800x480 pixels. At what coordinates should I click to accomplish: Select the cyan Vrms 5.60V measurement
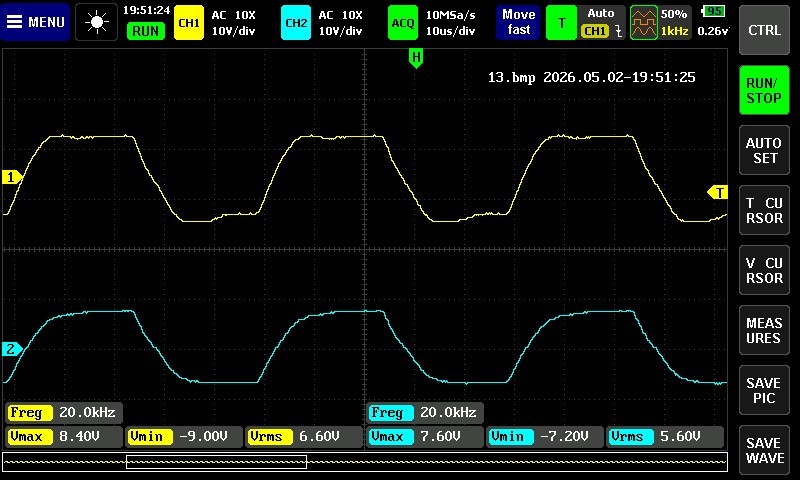point(665,437)
